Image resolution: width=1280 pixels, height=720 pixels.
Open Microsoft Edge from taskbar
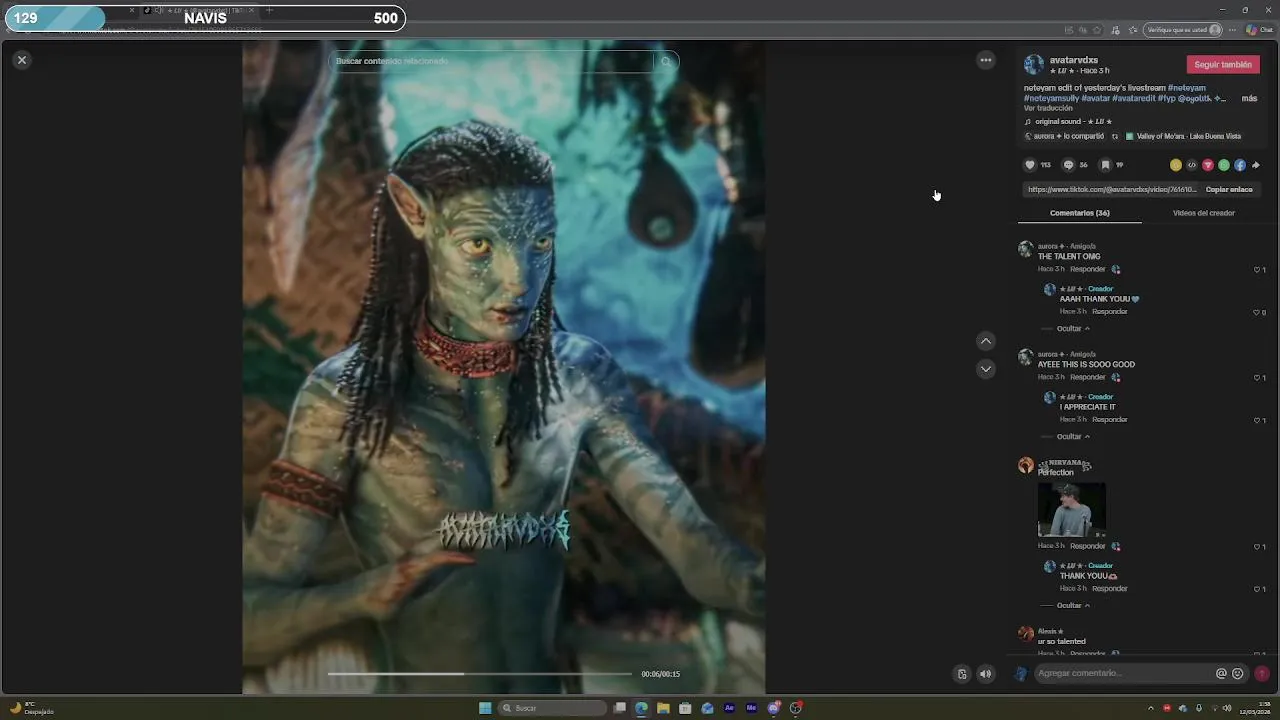(641, 708)
